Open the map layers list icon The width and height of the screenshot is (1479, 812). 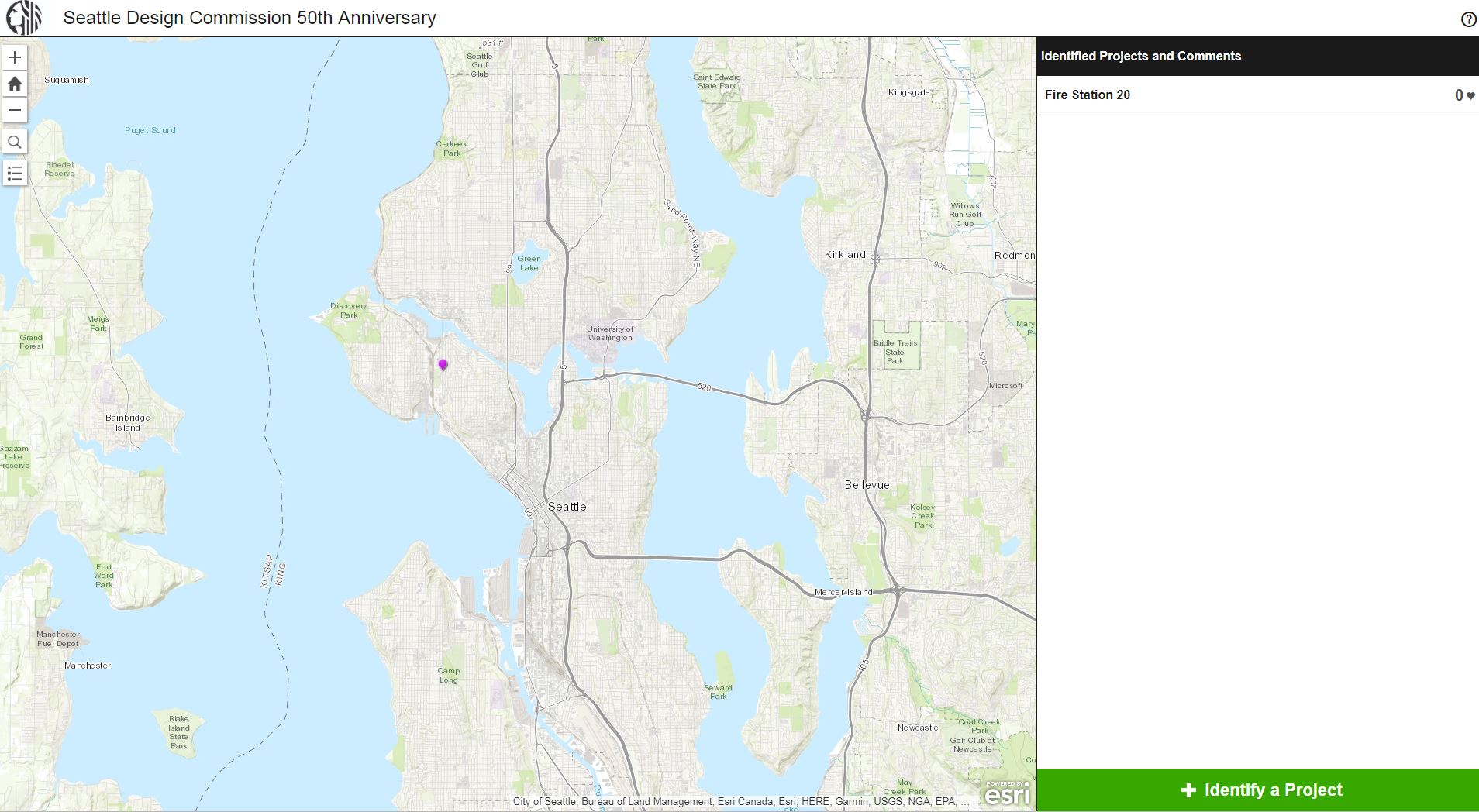pyautogui.click(x=15, y=174)
